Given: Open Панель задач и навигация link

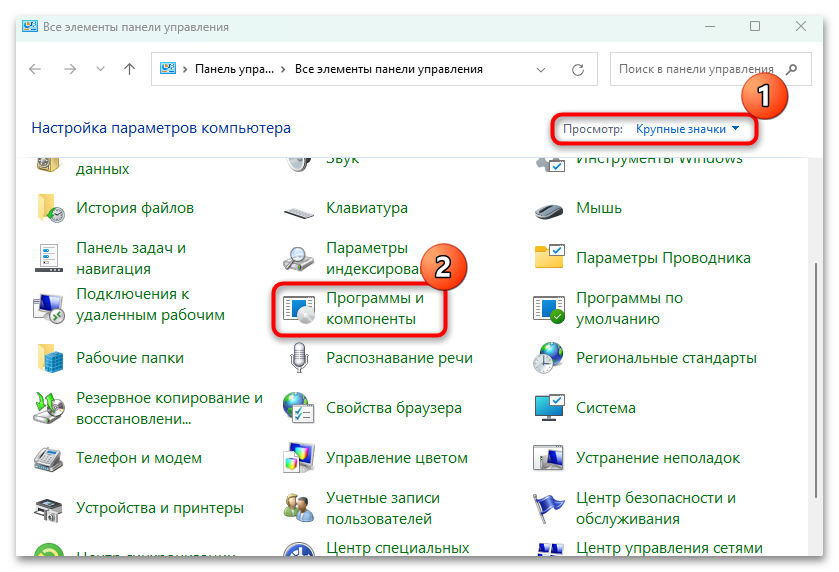Looking at the screenshot, I should [131, 258].
